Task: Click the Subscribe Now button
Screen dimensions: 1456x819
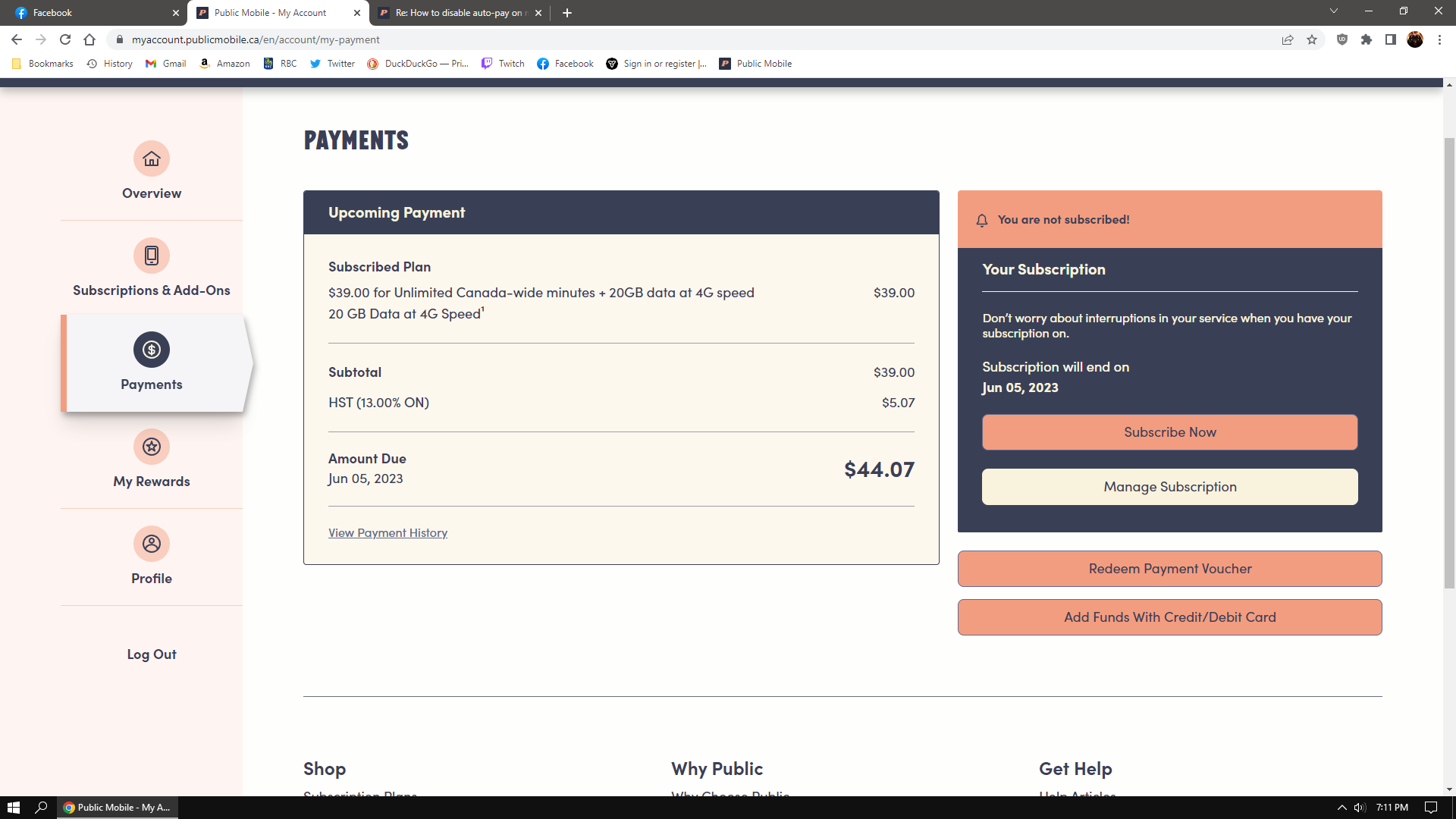Action: [x=1169, y=432]
